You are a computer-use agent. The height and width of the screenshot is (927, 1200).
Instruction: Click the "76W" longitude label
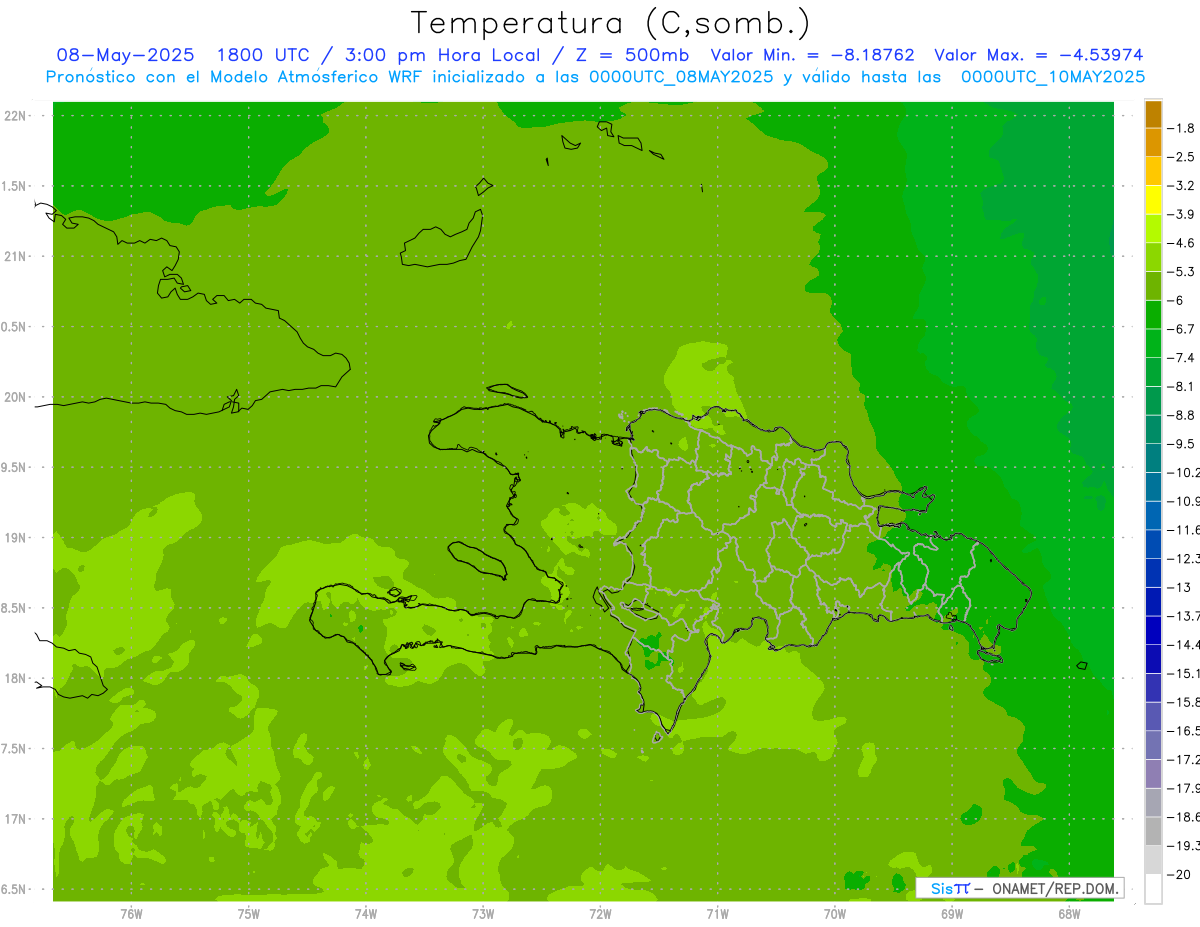point(131,914)
